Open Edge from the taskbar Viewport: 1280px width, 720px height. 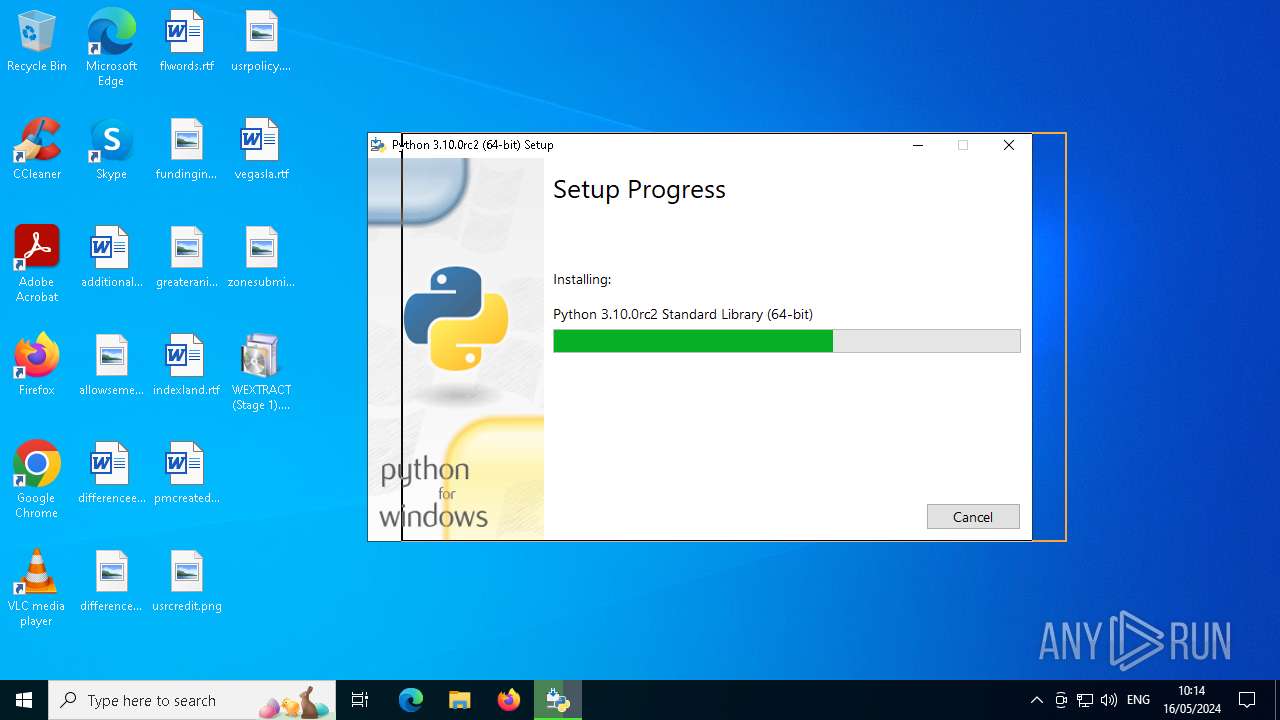[411, 700]
